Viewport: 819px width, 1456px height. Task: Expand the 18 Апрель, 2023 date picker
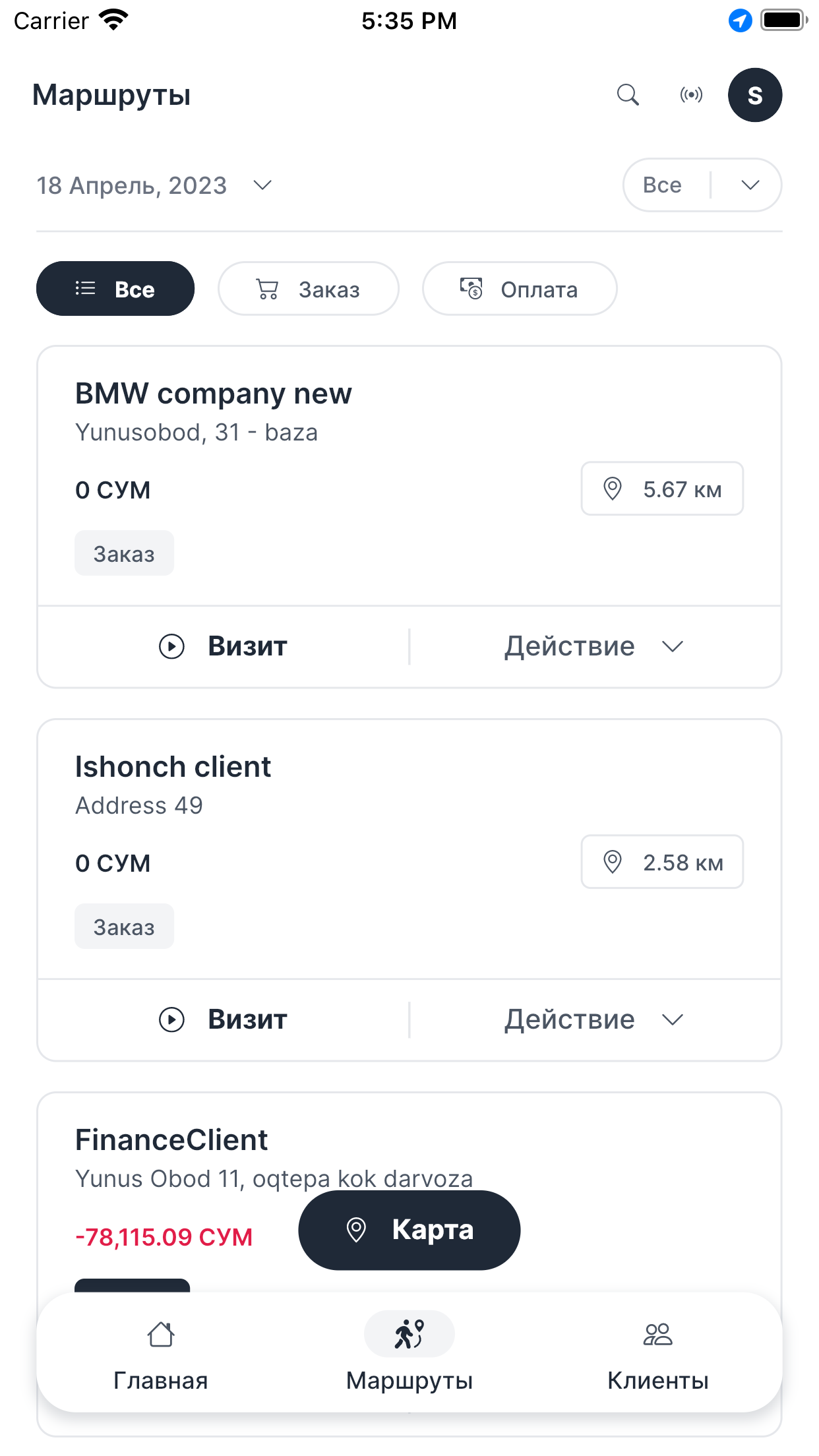154,185
